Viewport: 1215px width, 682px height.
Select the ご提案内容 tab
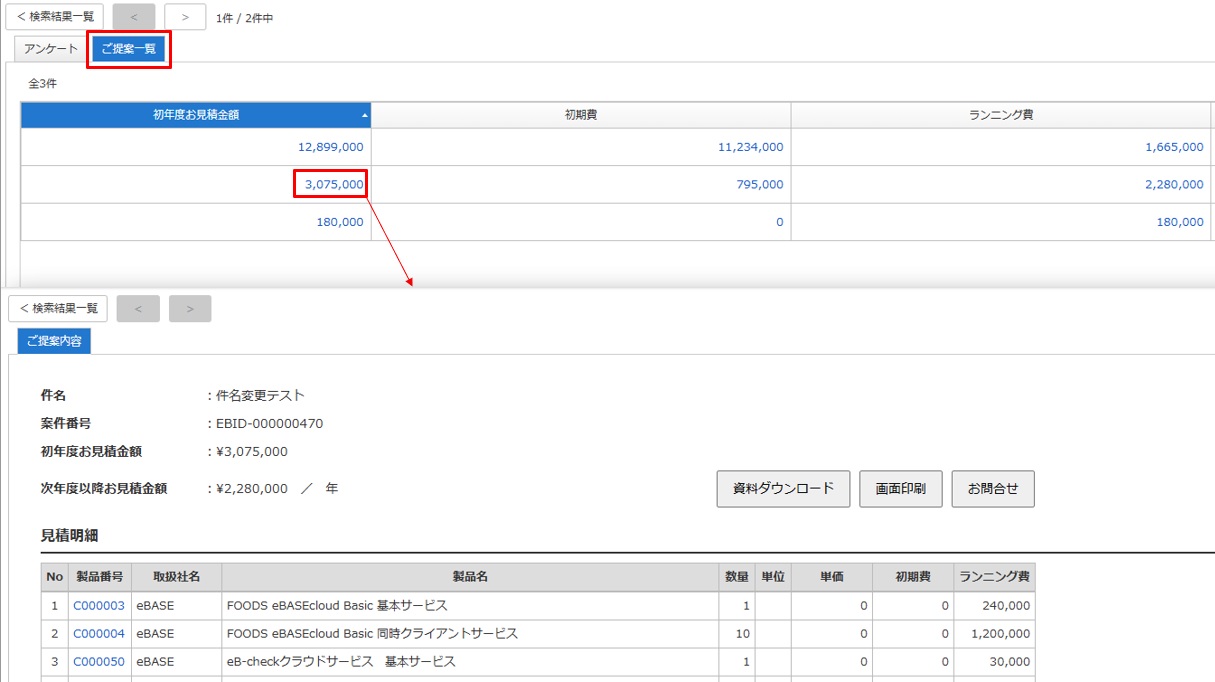(x=54, y=341)
